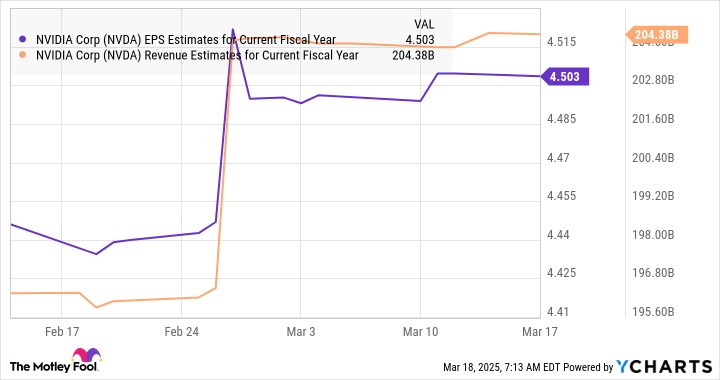Select the NVIDIA EPS Estimates legend label
The image size is (720, 380).
186,40
